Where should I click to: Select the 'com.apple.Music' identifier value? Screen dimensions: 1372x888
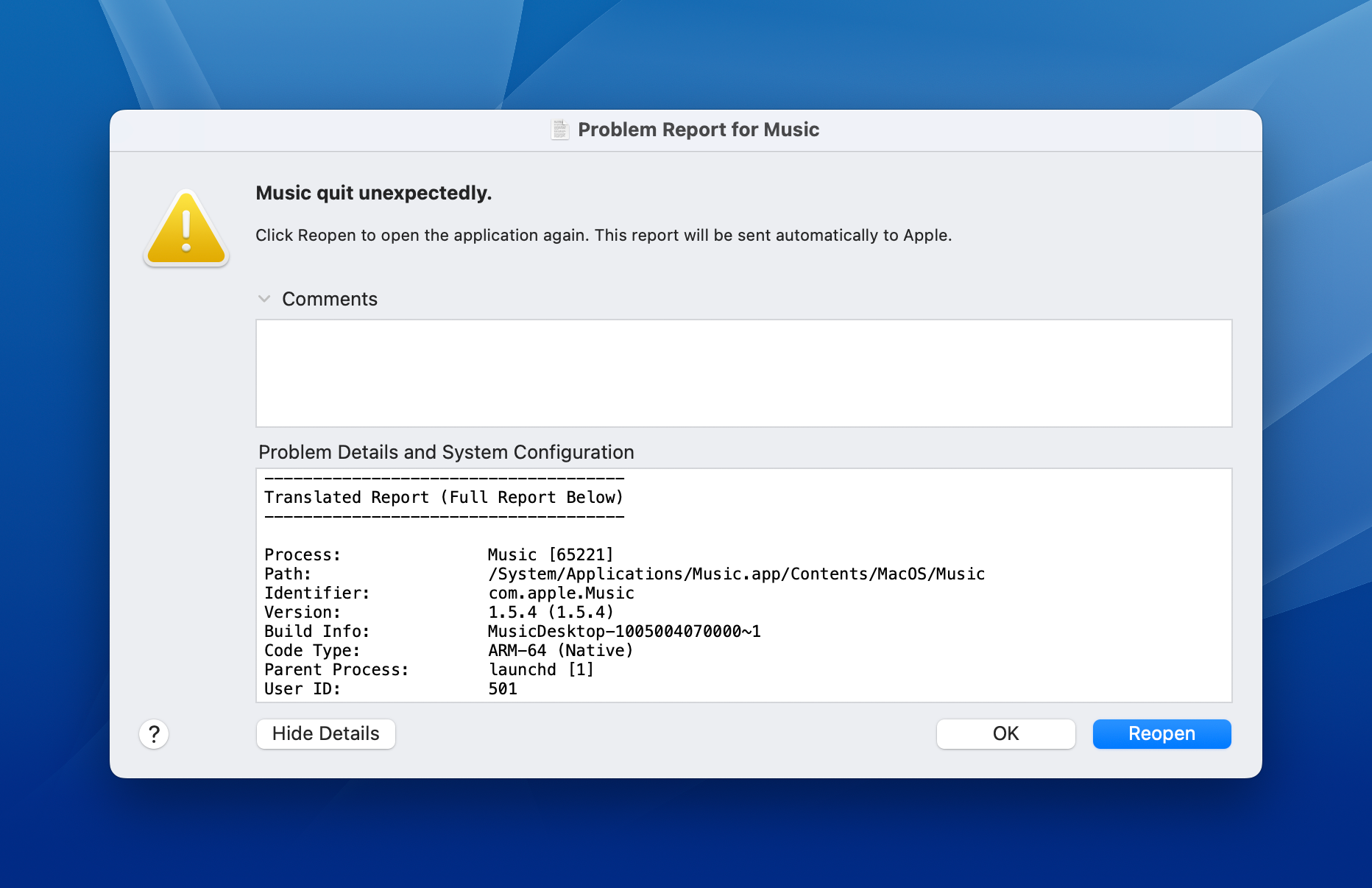point(561,593)
